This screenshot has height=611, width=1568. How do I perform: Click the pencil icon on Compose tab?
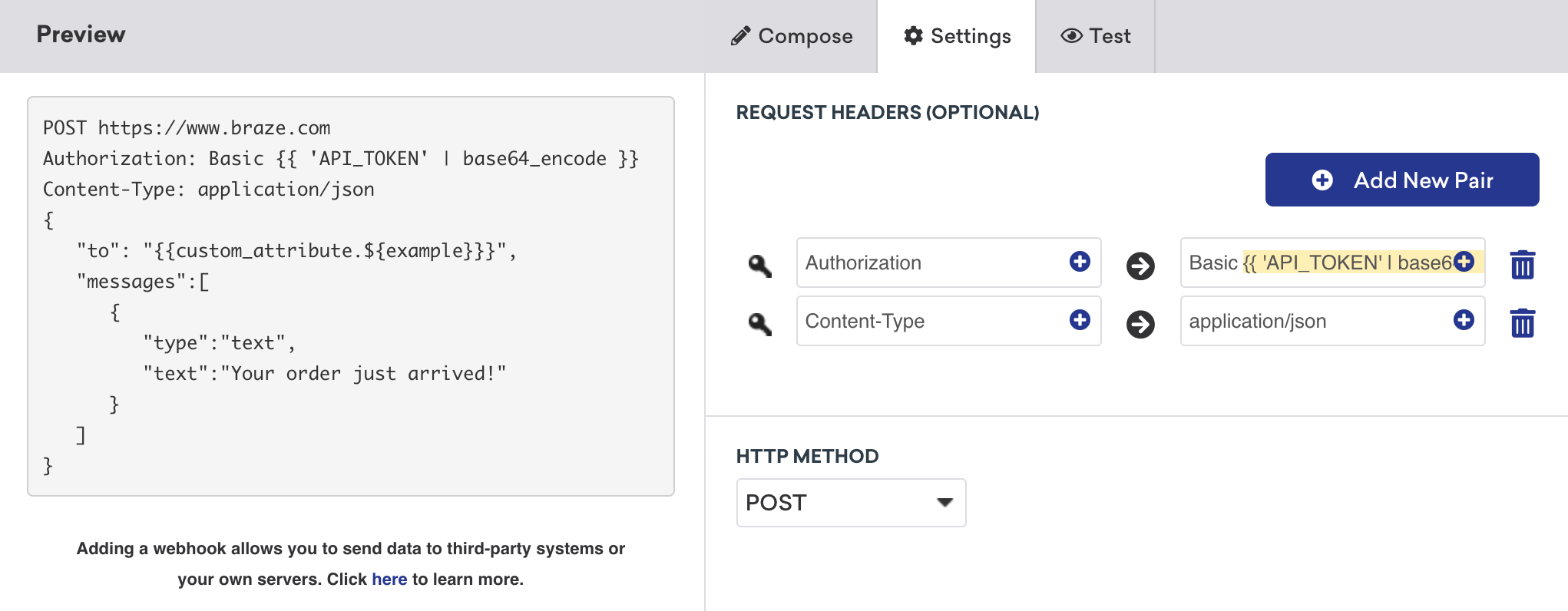[x=740, y=36]
